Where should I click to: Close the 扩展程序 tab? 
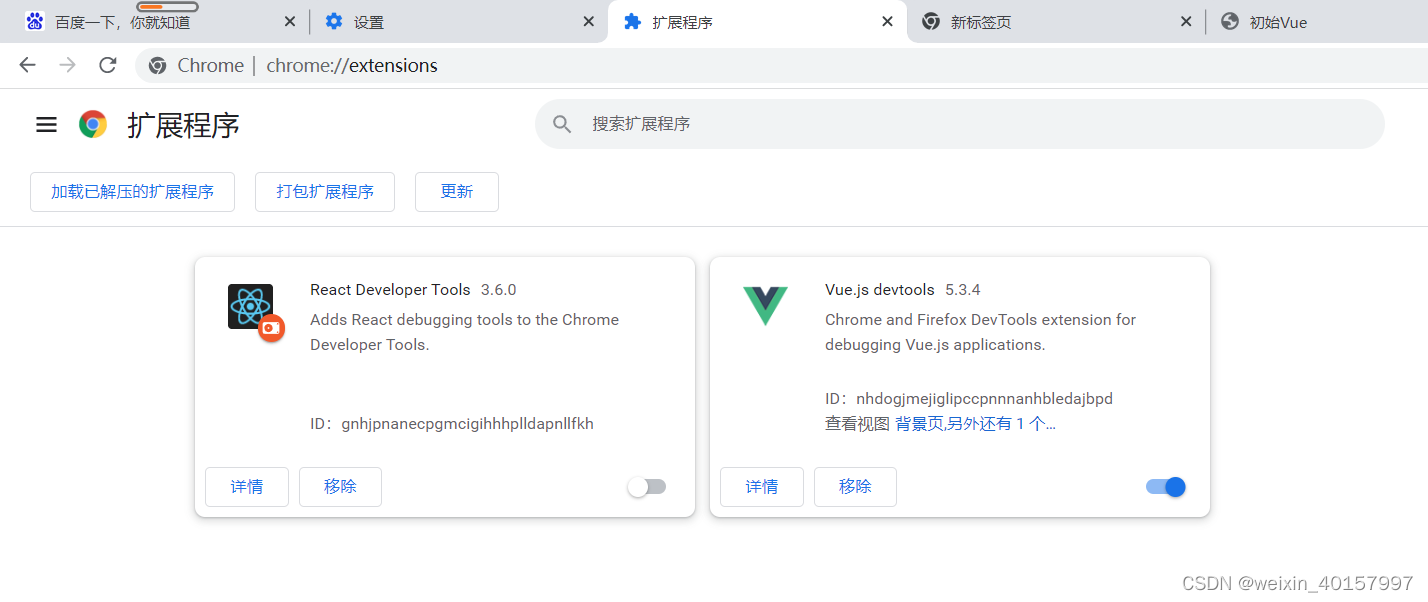point(887,21)
